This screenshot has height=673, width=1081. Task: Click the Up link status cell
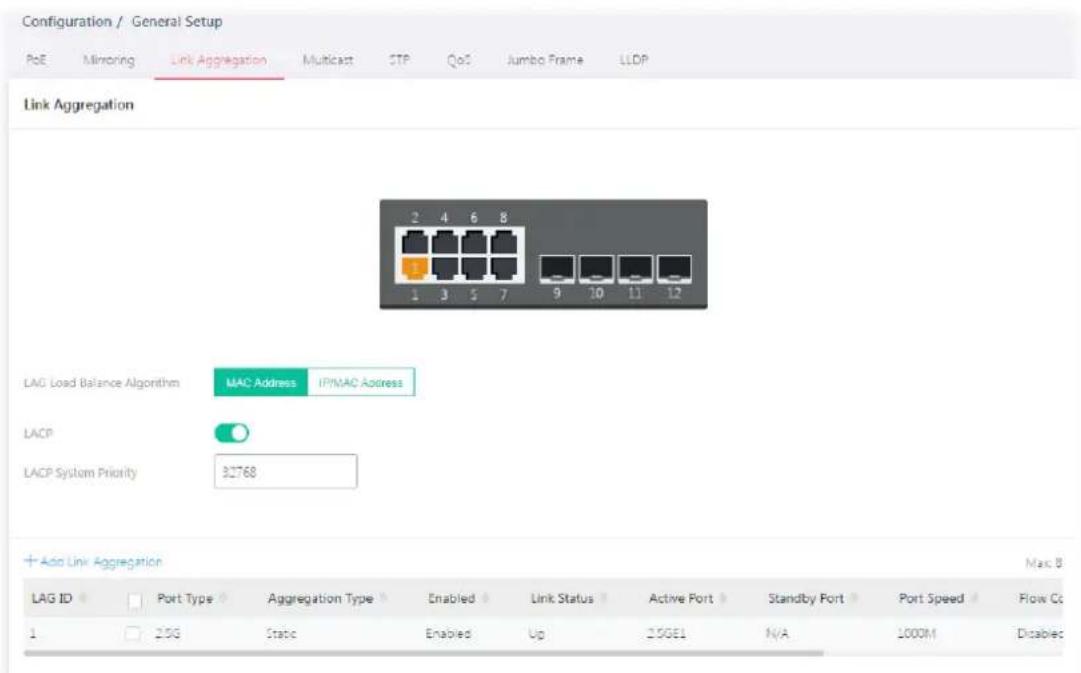(536, 633)
